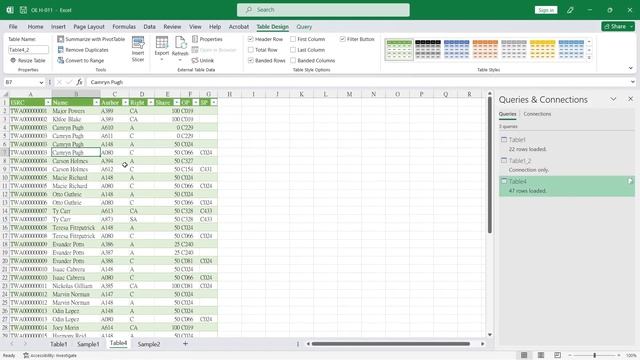Click the zoom out minus button

(x=570, y=355)
